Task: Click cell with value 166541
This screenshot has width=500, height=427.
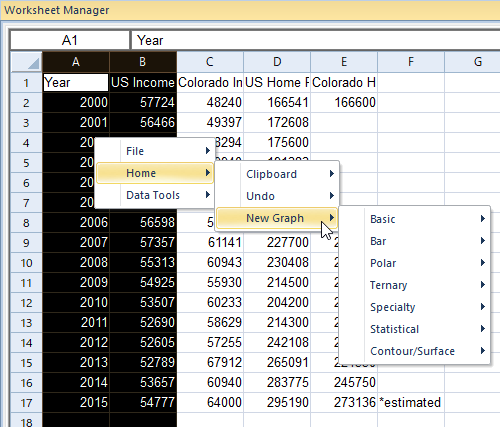Action: 277,102
